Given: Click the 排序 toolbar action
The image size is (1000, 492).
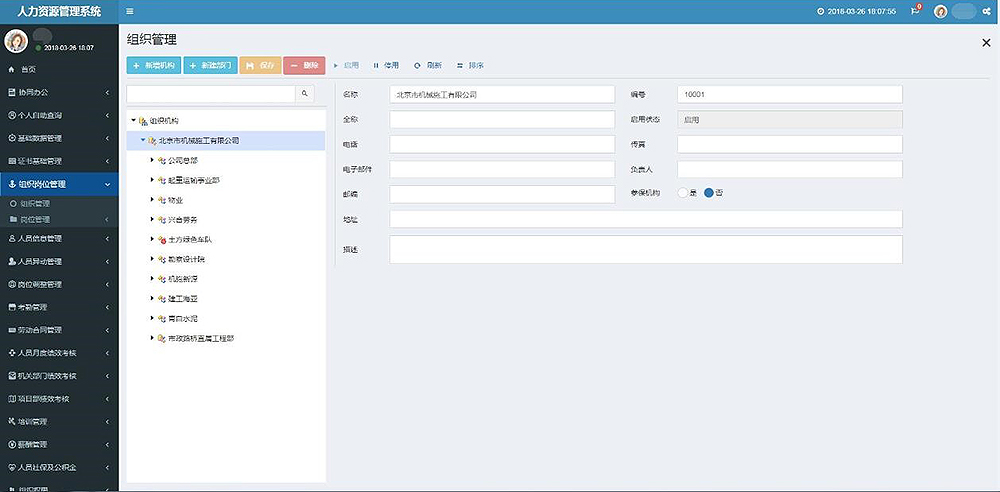Looking at the screenshot, I should pyautogui.click(x=470, y=65).
